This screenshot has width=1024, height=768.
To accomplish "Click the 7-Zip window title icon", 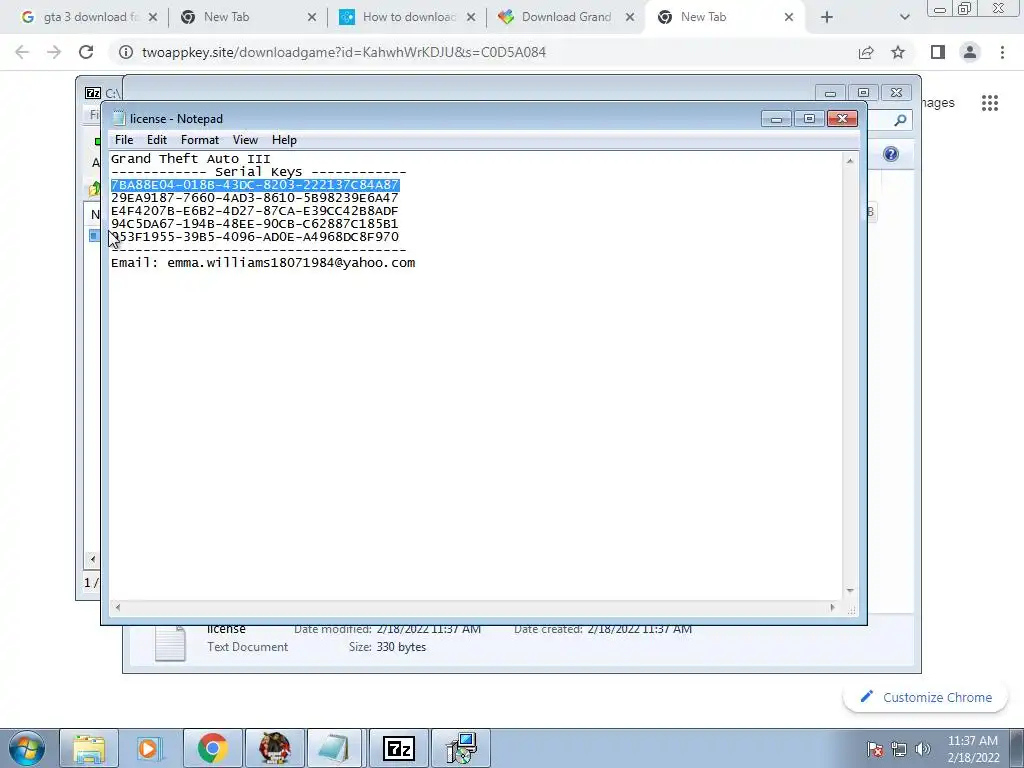I will tap(93, 93).
